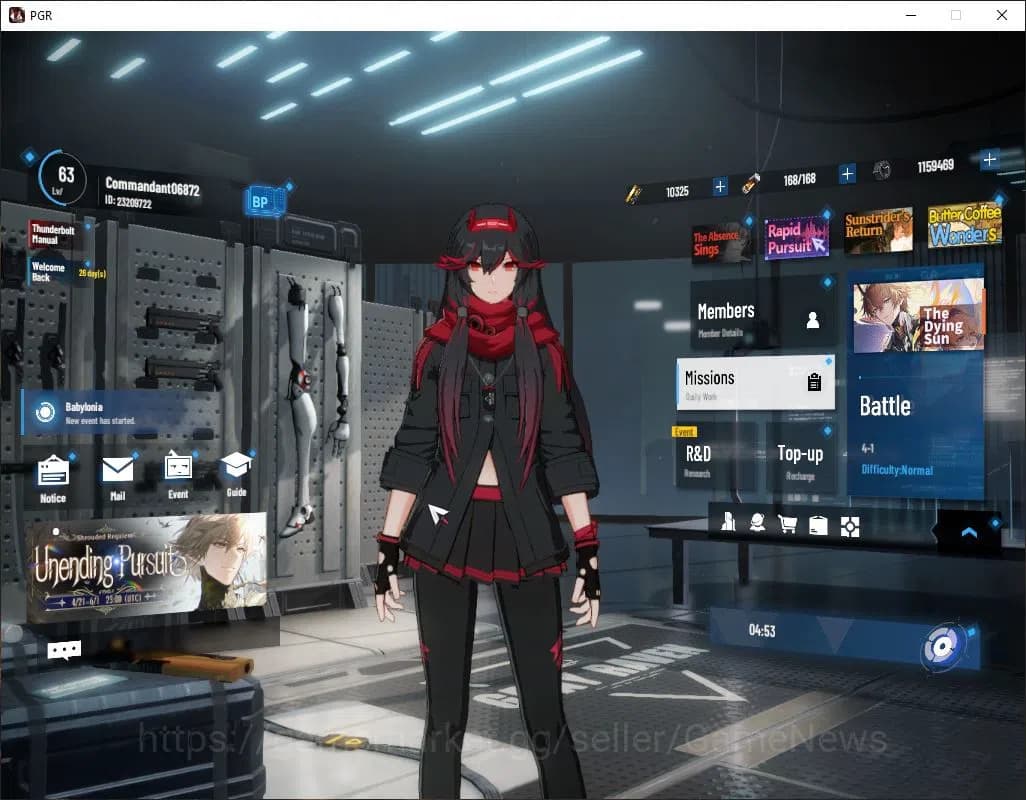The image size is (1026, 800).
Task: Click the level 63 commandant badge
Action: click(62, 179)
